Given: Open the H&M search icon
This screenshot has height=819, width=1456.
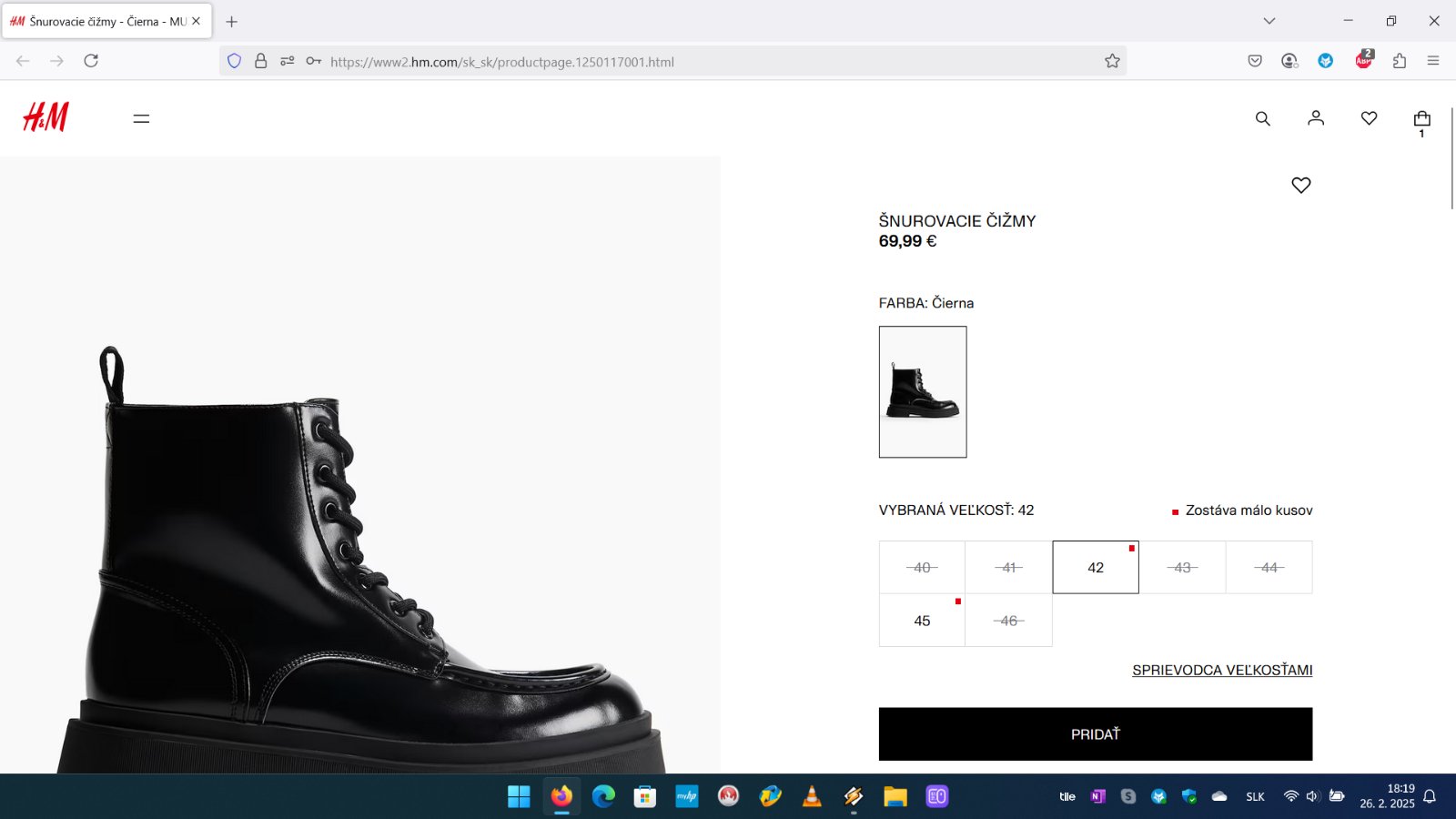Looking at the screenshot, I should 1262,118.
